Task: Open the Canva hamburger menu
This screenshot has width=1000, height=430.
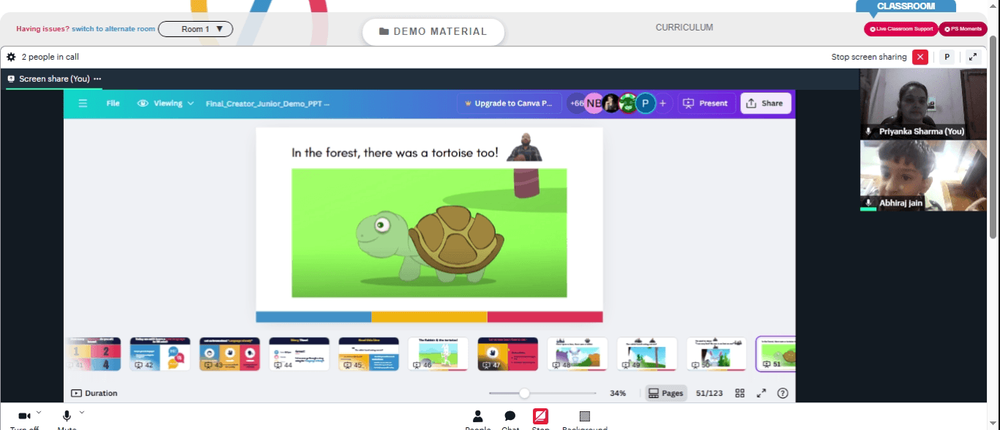Action: [x=83, y=103]
